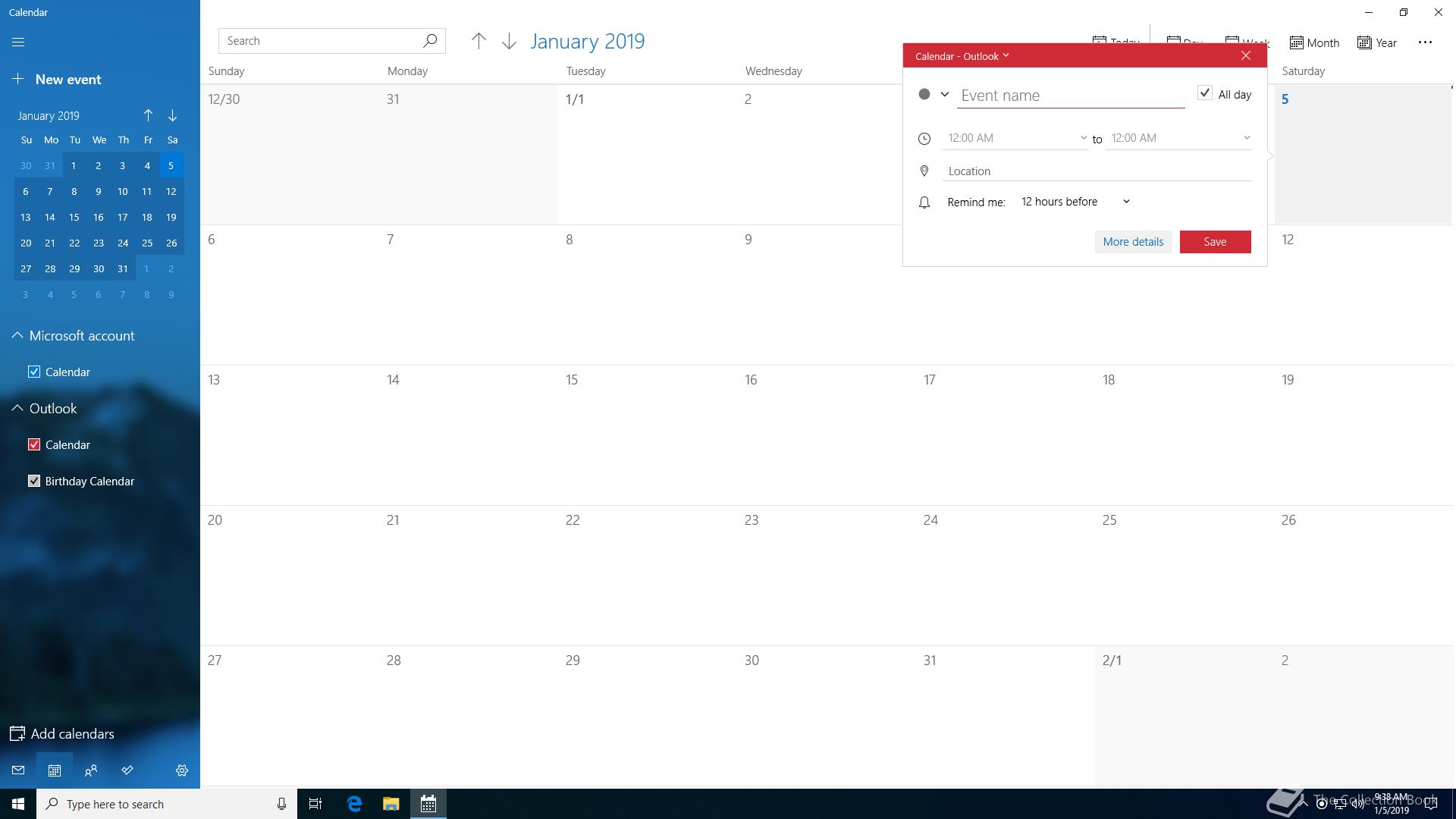Open the Windows Start menu

18,804
